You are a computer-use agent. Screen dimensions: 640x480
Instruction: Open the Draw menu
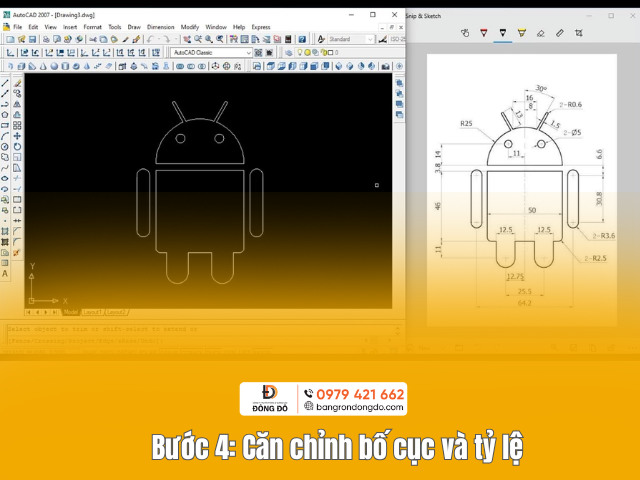coord(134,27)
